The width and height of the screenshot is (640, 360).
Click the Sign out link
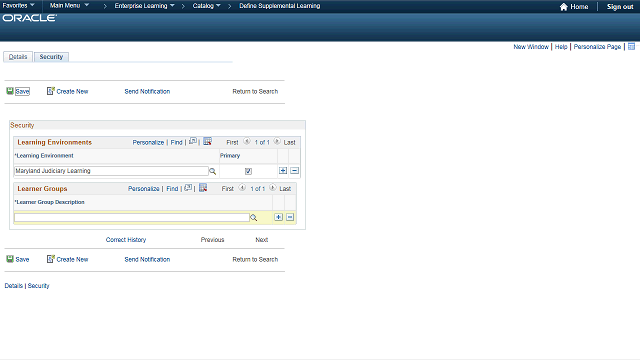point(620,7)
